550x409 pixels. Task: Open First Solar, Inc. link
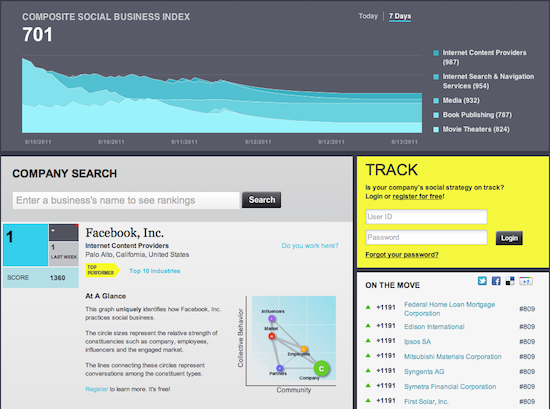[x=426, y=402]
